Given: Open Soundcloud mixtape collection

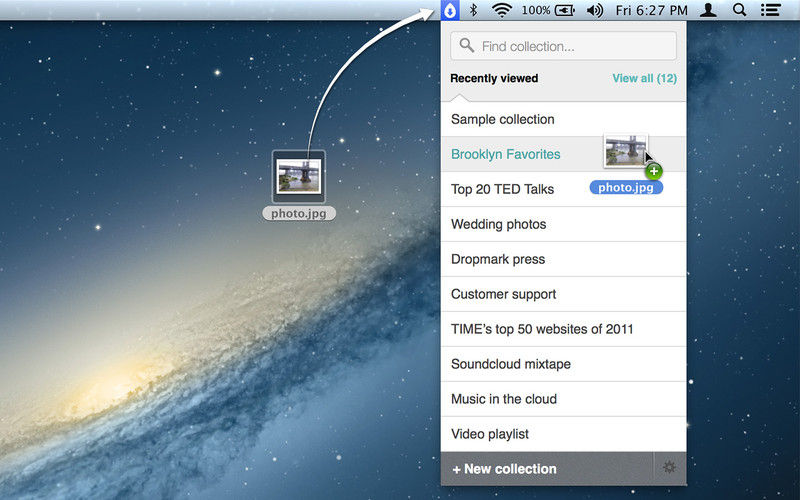Looking at the screenshot, I should (563, 364).
